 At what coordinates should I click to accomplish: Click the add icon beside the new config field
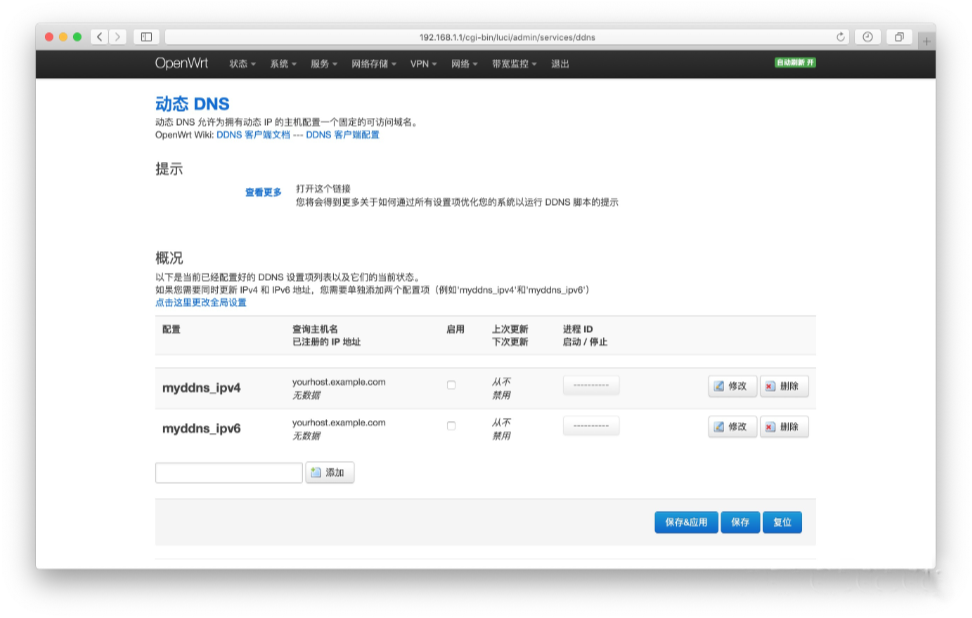tap(317, 472)
